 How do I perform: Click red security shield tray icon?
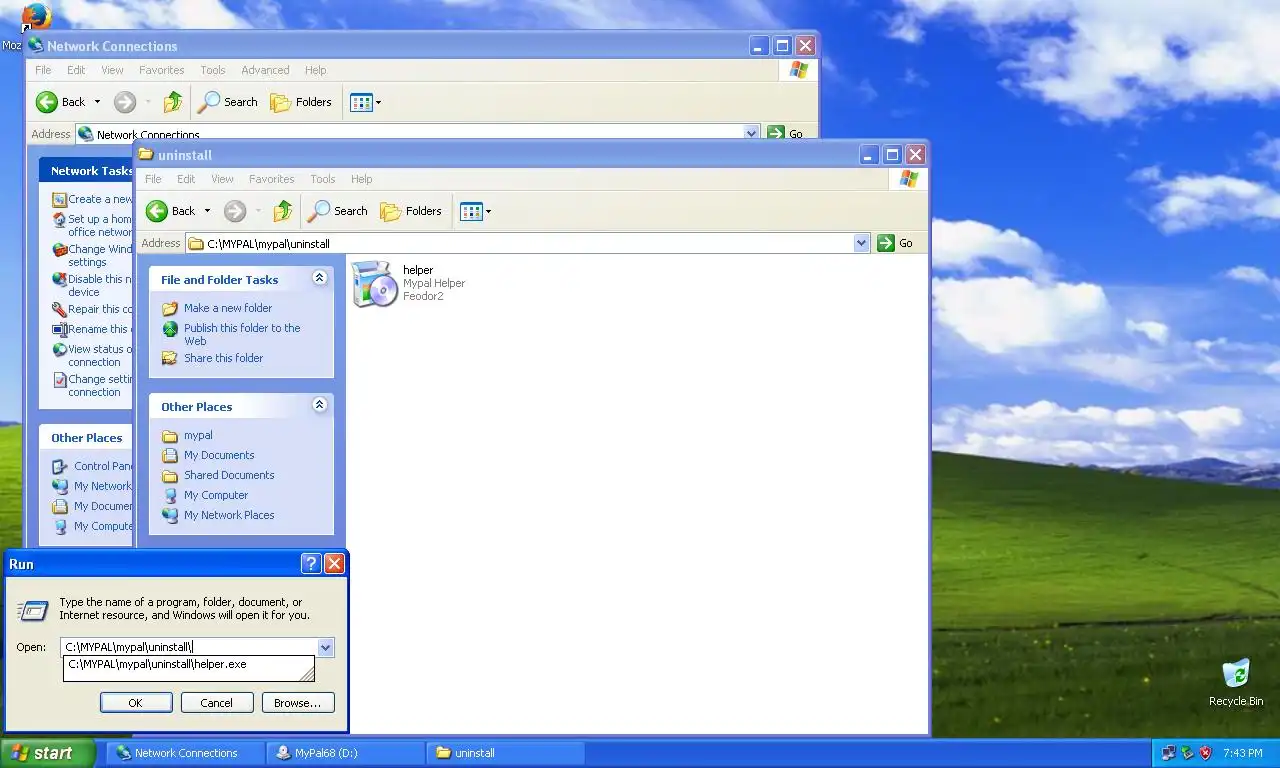pos(1206,753)
